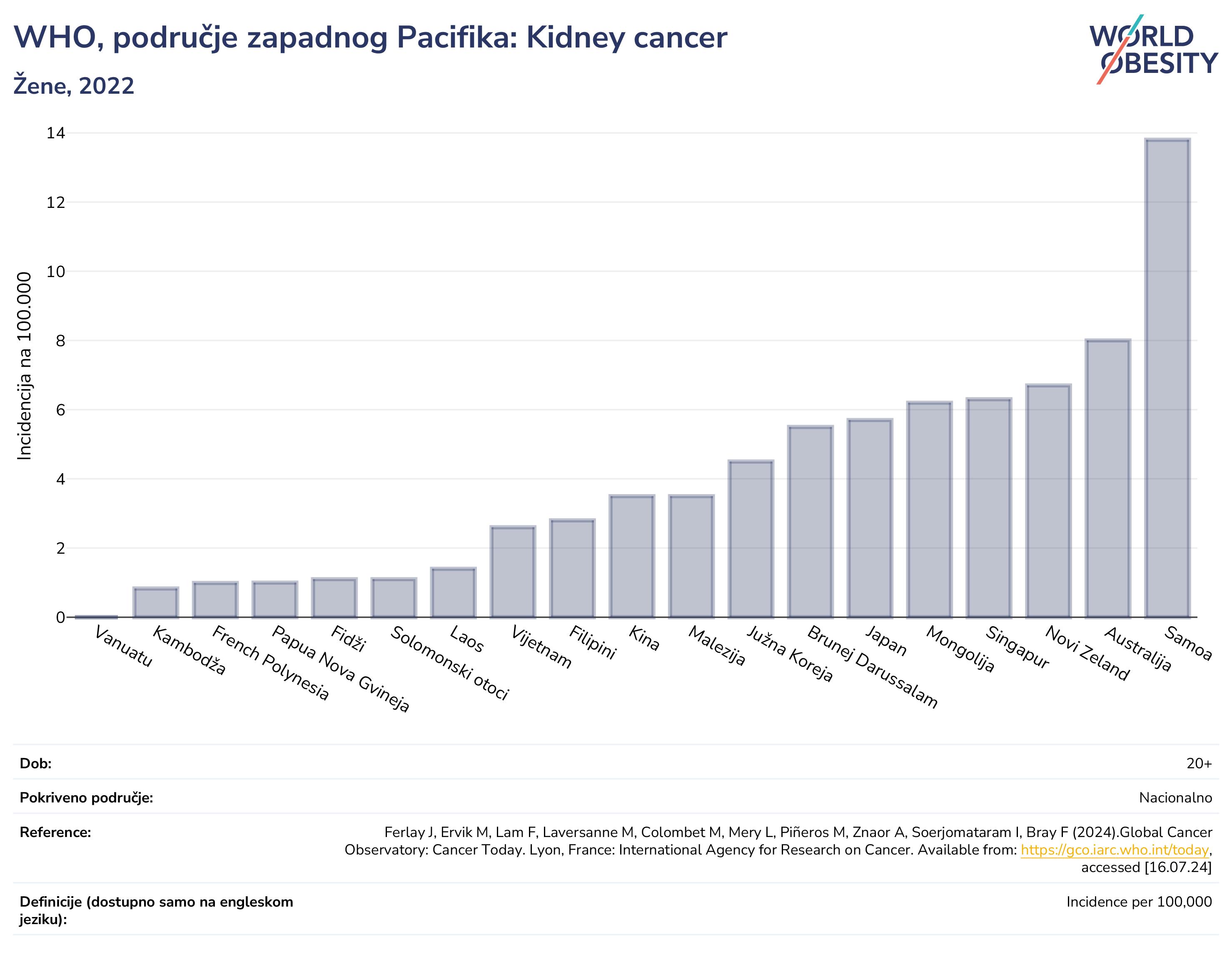Click the Singapur bar

click(989, 508)
